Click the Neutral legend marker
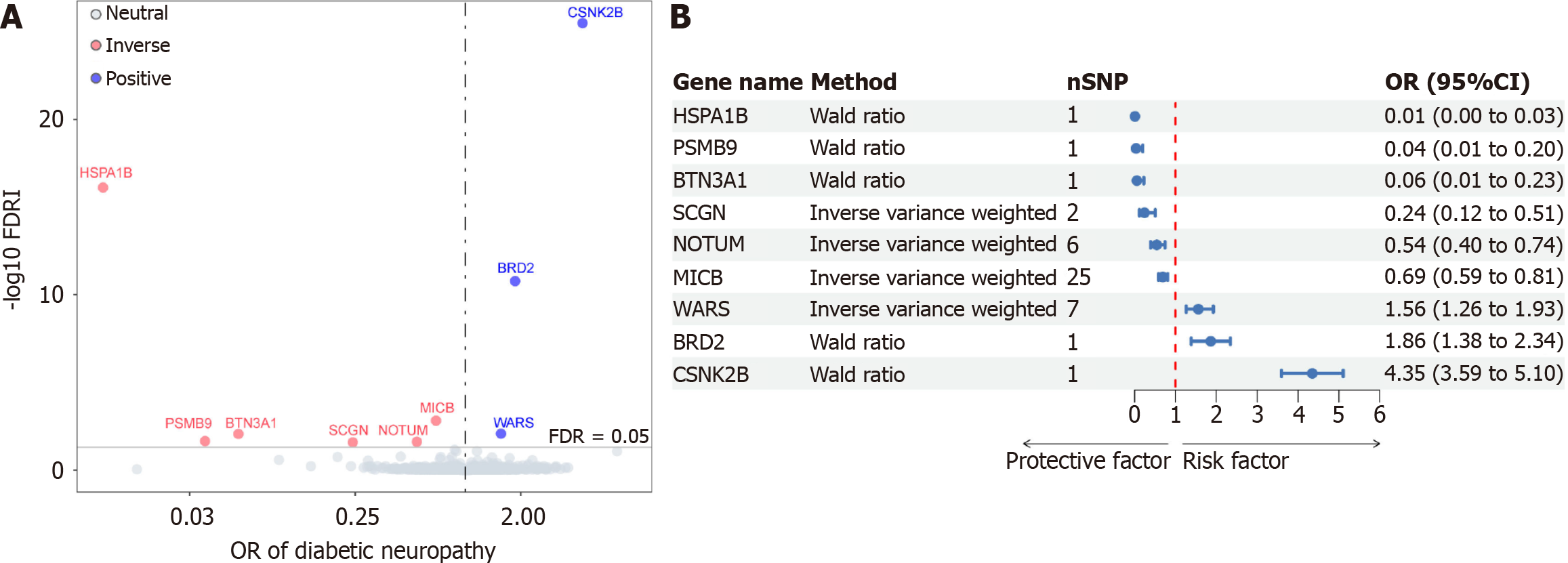The width and height of the screenshot is (1568, 563). 96,14
